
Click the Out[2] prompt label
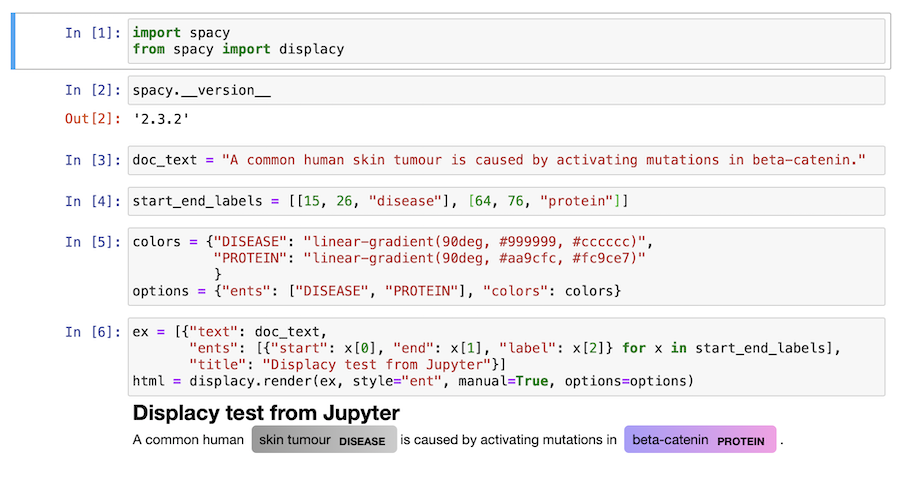pyautogui.click(x=93, y=119)
